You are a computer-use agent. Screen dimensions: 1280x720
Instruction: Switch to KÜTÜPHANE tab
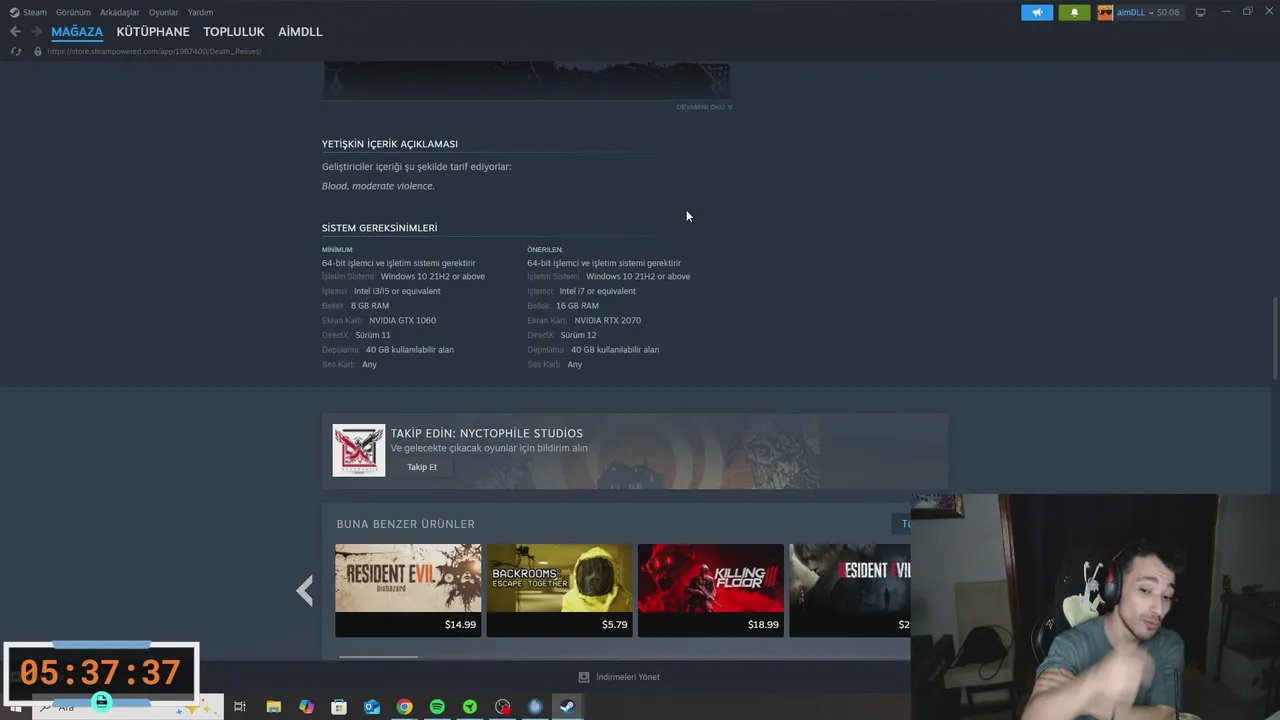153,32
